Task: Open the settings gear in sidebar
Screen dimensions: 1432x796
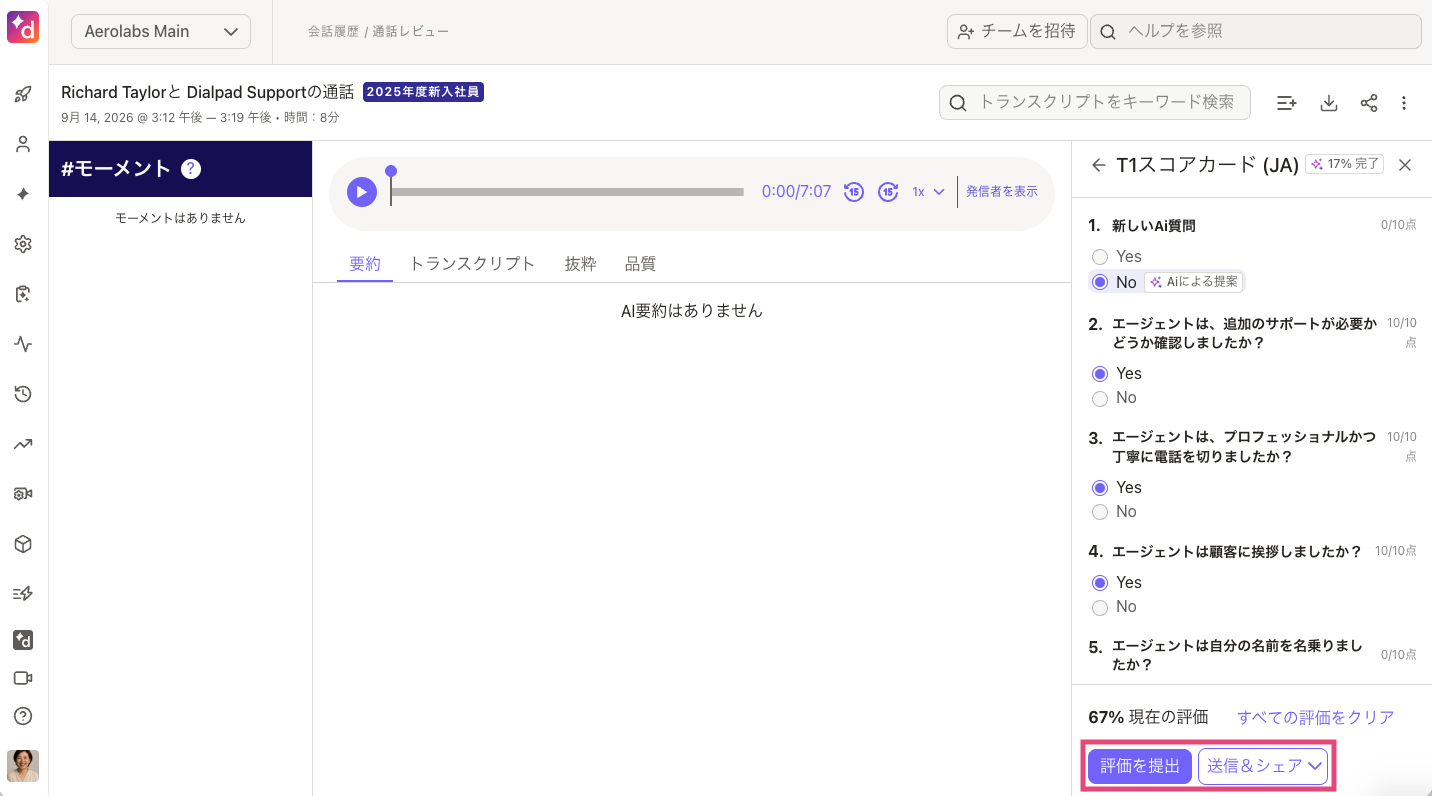Action: click(x=23, y=244)
